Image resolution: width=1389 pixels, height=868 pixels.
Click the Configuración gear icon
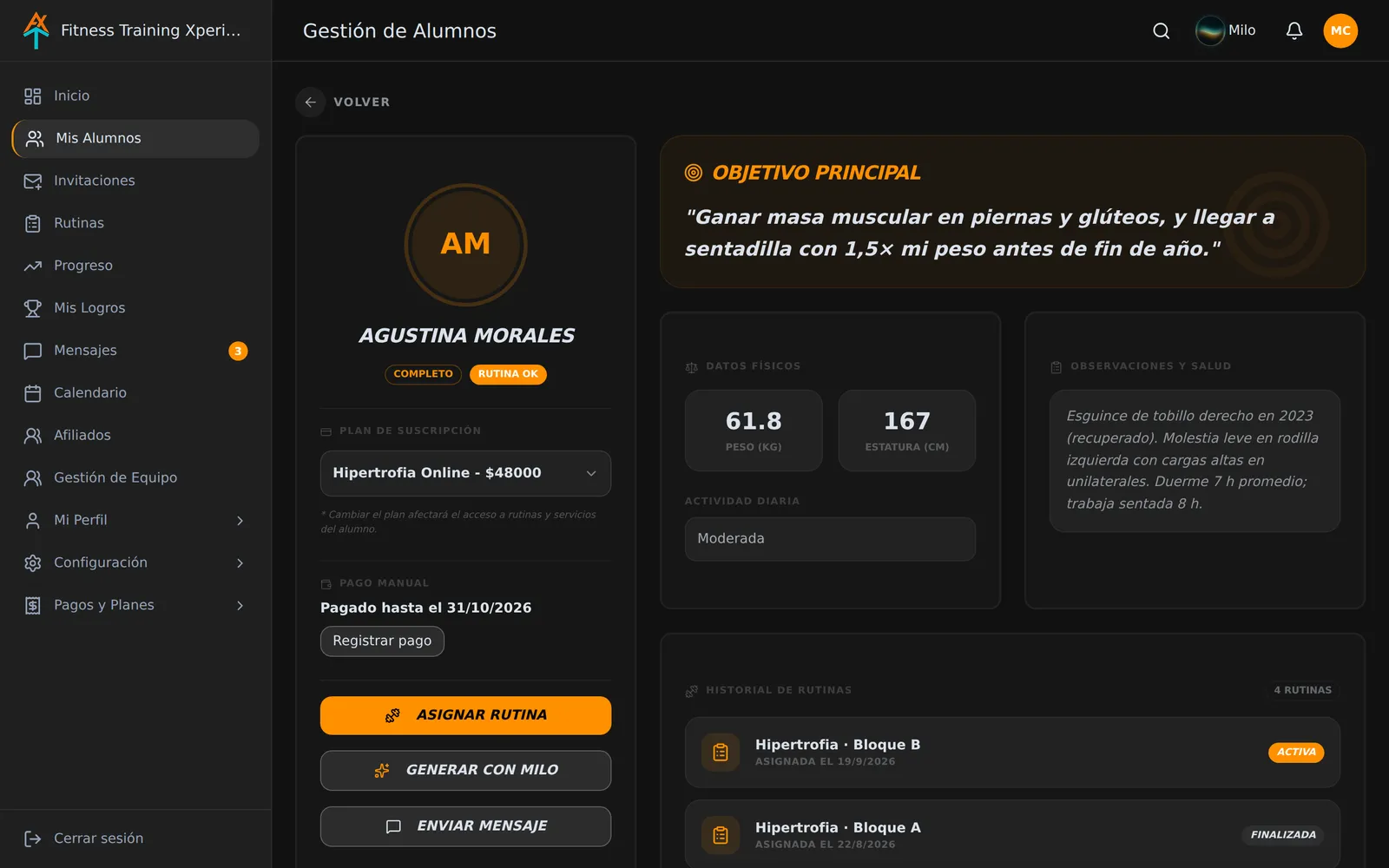[x=33, y=563]
